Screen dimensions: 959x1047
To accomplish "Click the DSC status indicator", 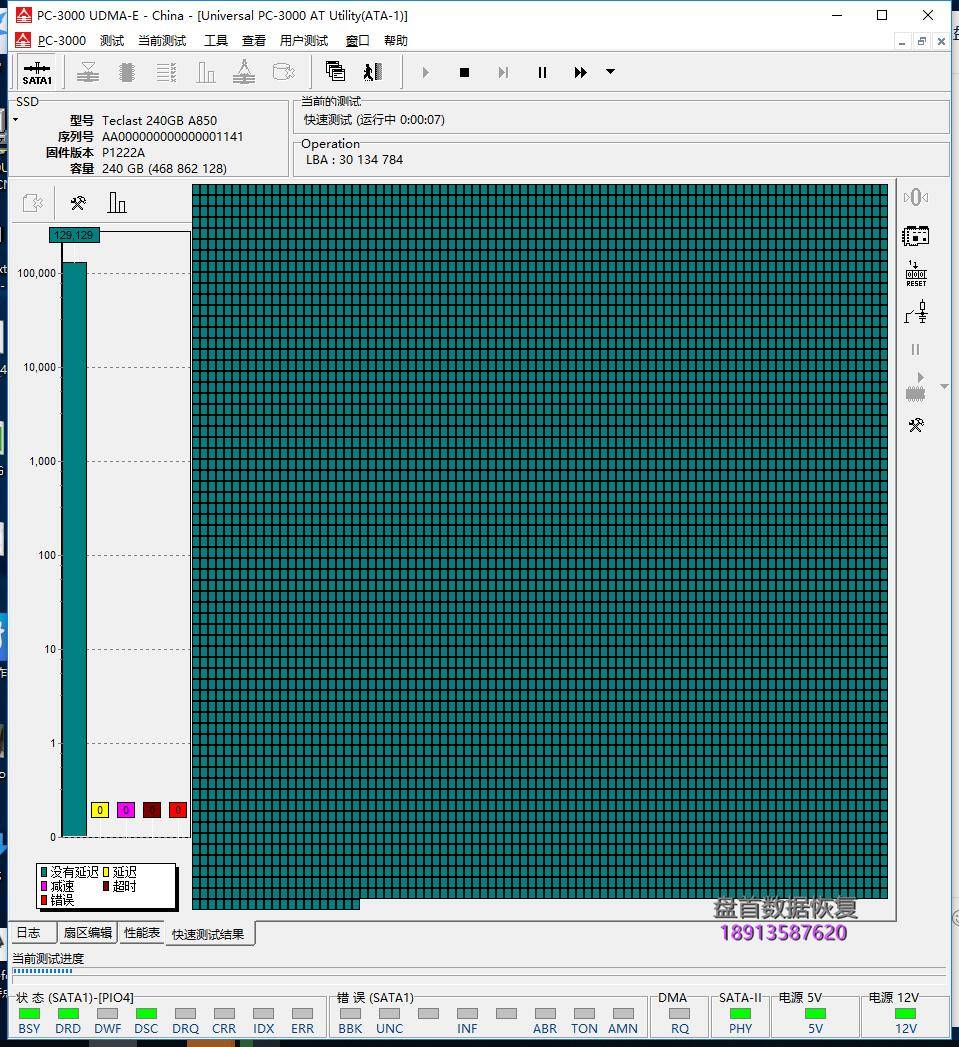I will click(146, 1014).
